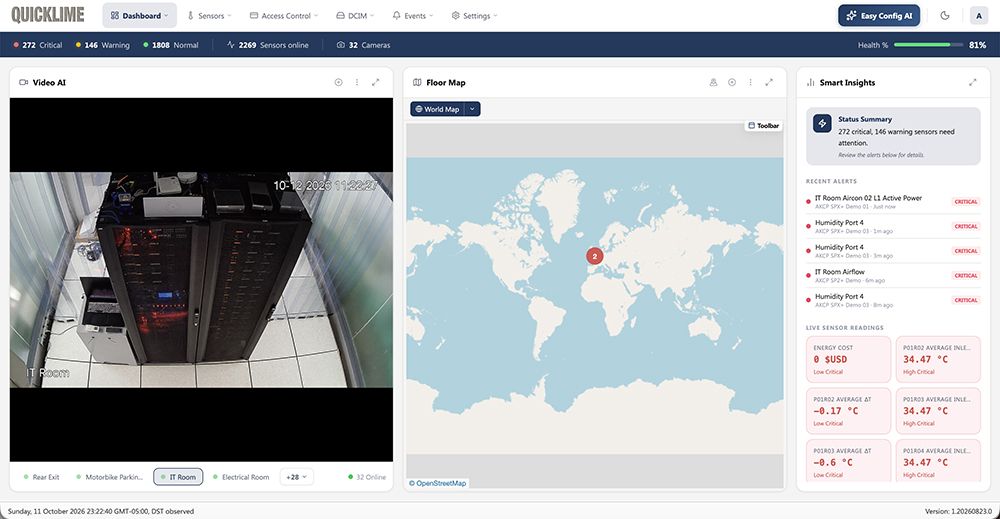The width and height of the screenshot is (1000, 519).
Task: Open the P01R02 Average ΔT reading card
Action: tap(848, 411)
